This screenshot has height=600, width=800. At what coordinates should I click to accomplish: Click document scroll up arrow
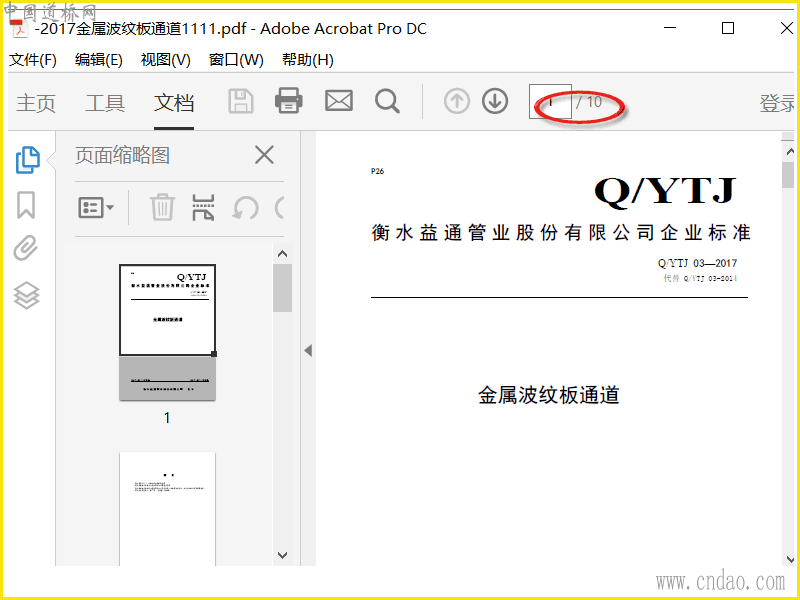pyautogui.click(x=790, y=152)
